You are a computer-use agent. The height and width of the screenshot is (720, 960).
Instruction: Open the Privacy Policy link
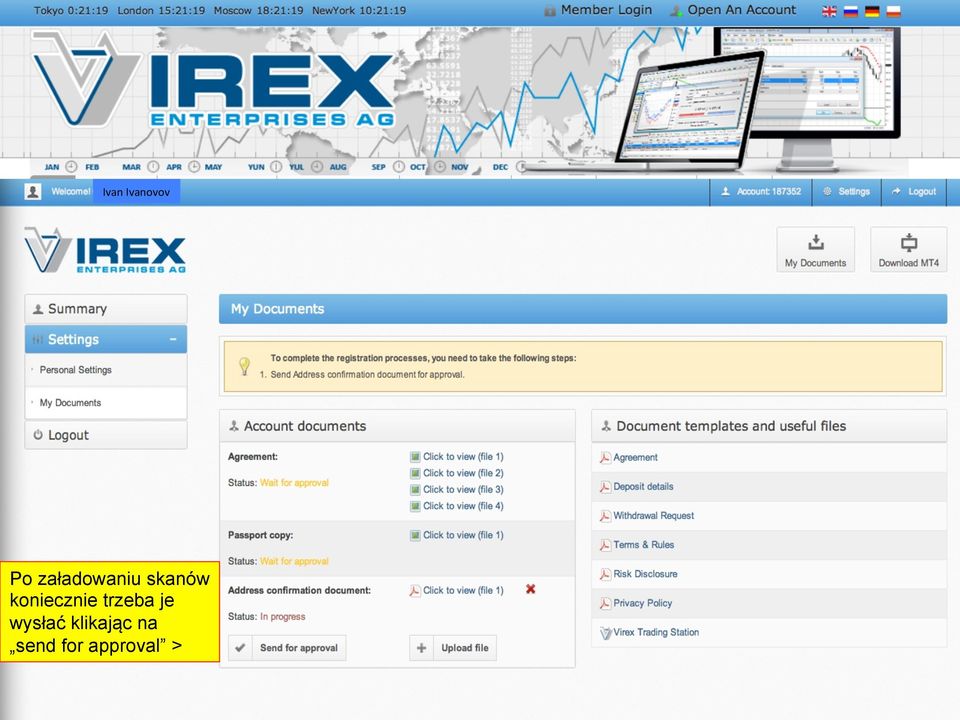pyautogui.click(x=643, y=604)
